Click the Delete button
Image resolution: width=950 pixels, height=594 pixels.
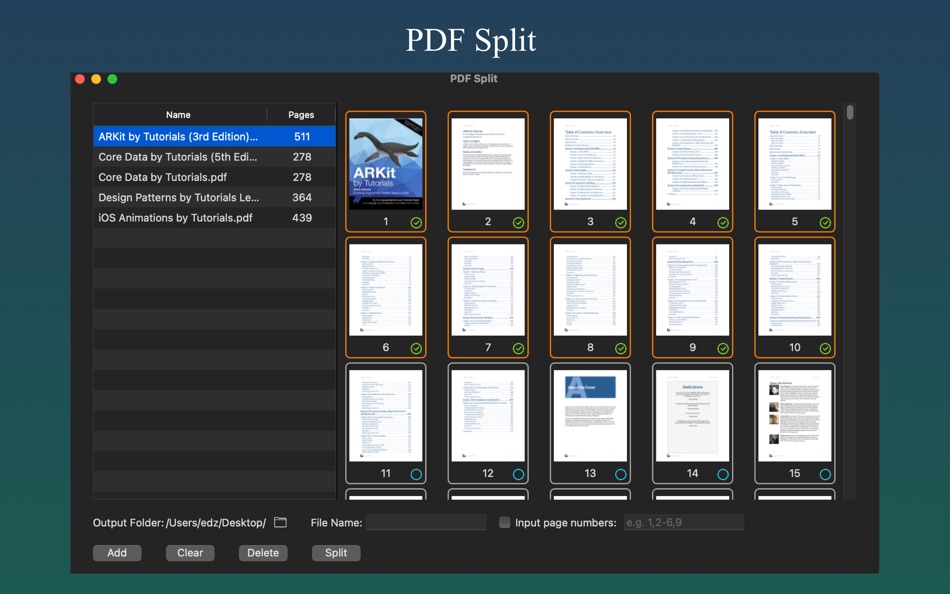coord(263,553)
